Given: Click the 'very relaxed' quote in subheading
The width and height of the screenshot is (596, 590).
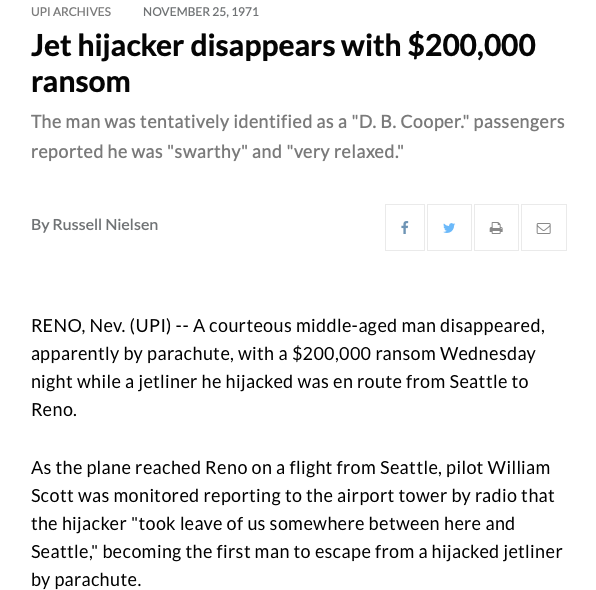Looking at the screenshot, I should 345,152.
